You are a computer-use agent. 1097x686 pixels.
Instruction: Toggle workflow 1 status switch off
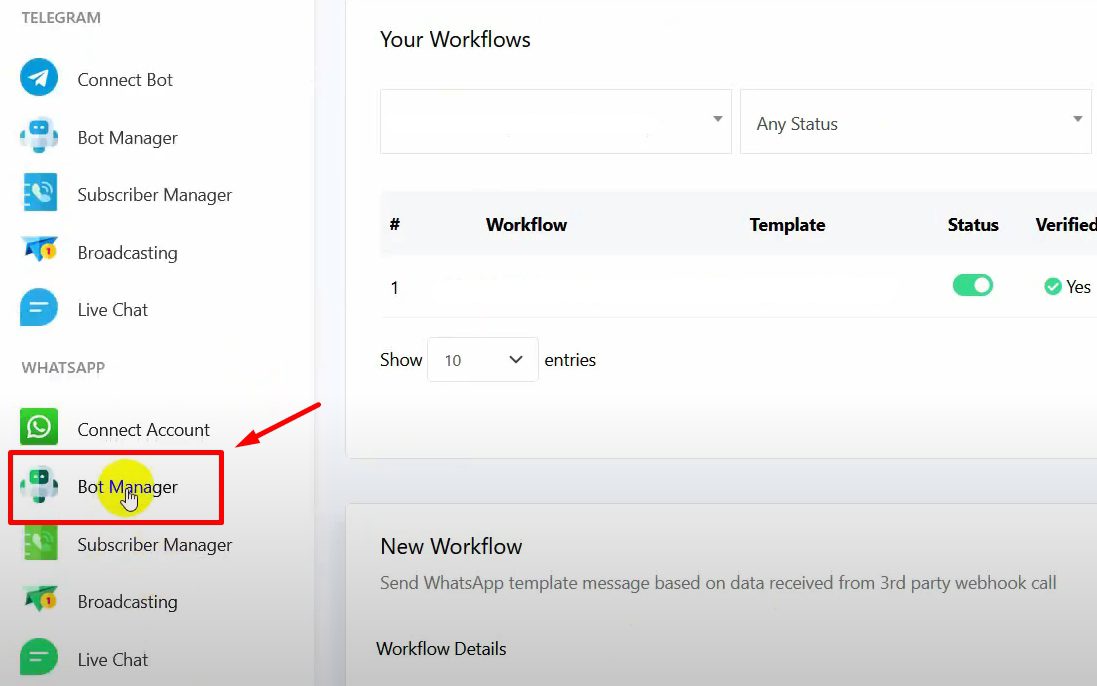coord(972,286)
